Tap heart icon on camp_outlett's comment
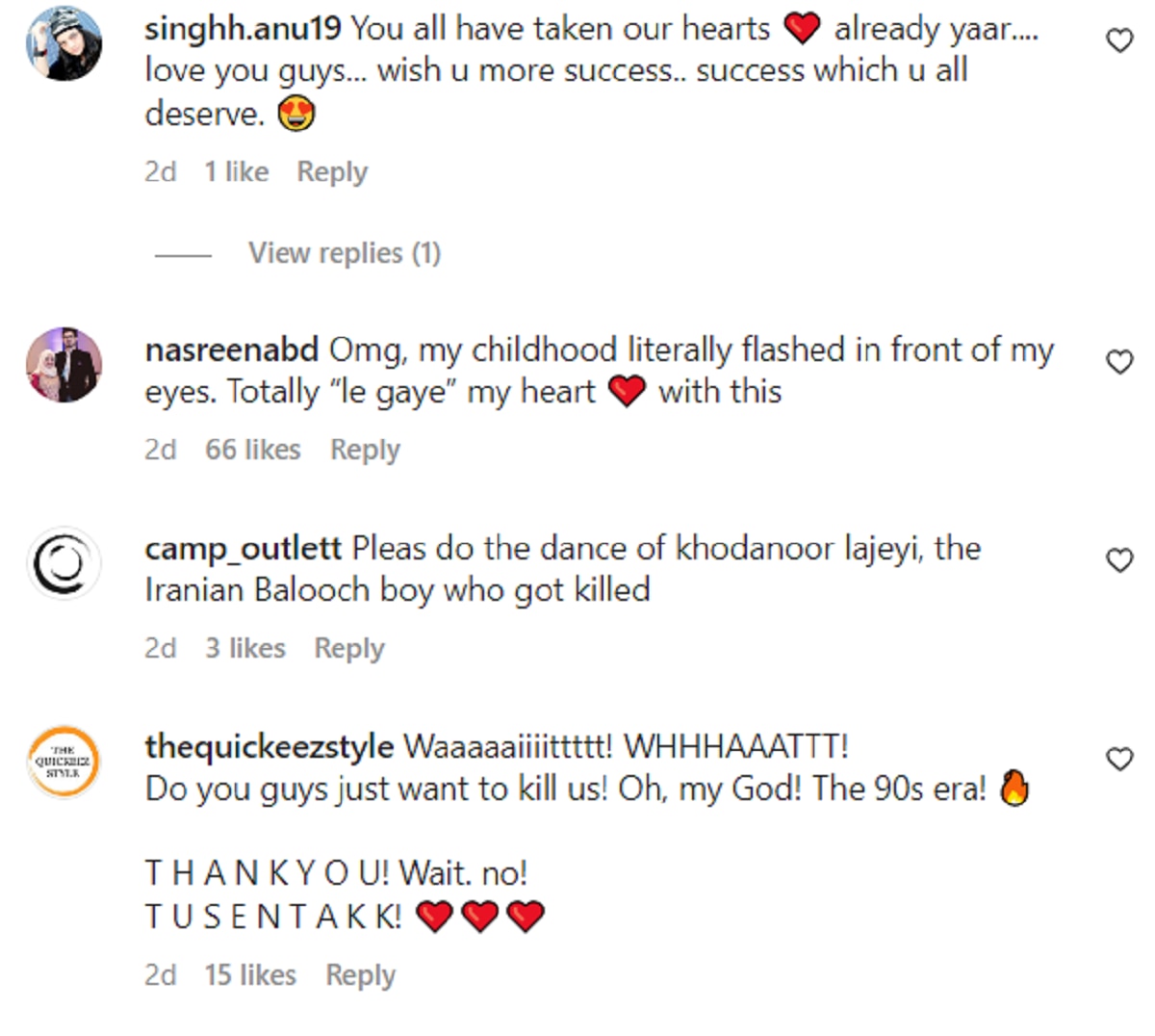The height and width of the screenshot is (1036, 1155). point(1119,560)
